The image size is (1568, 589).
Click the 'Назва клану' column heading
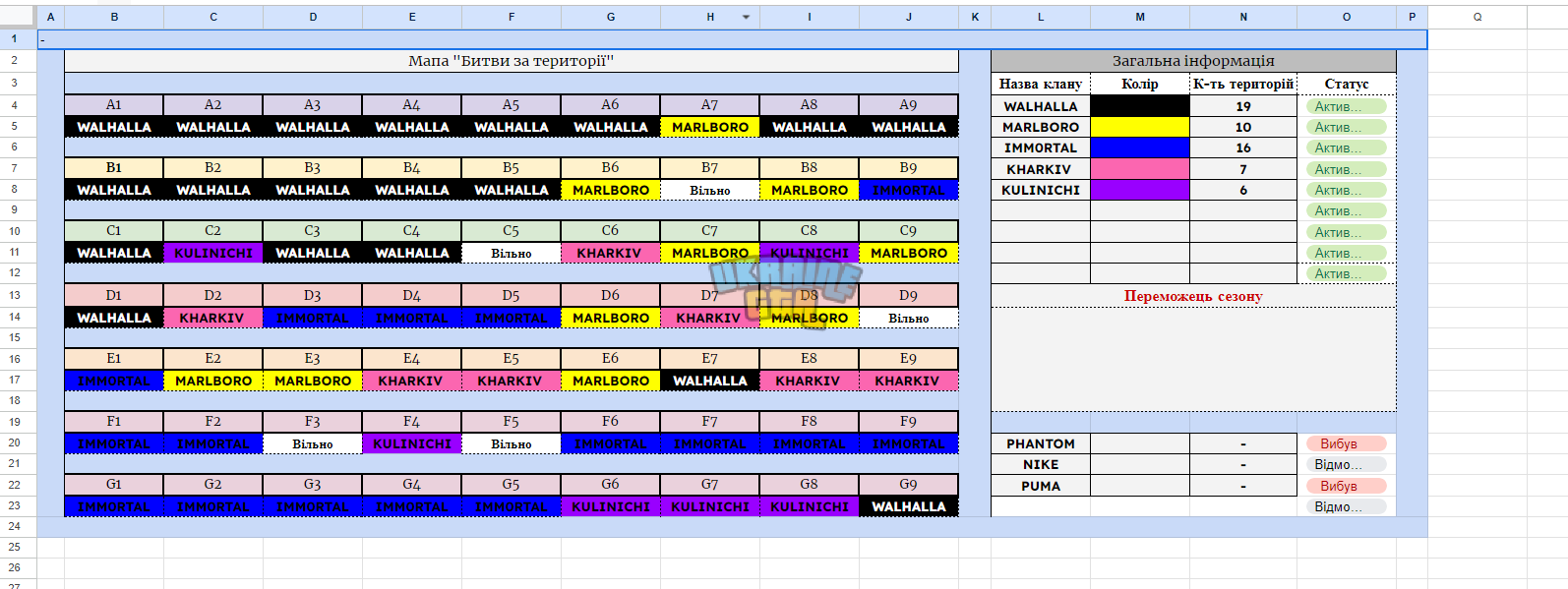tap(1041, 84)
